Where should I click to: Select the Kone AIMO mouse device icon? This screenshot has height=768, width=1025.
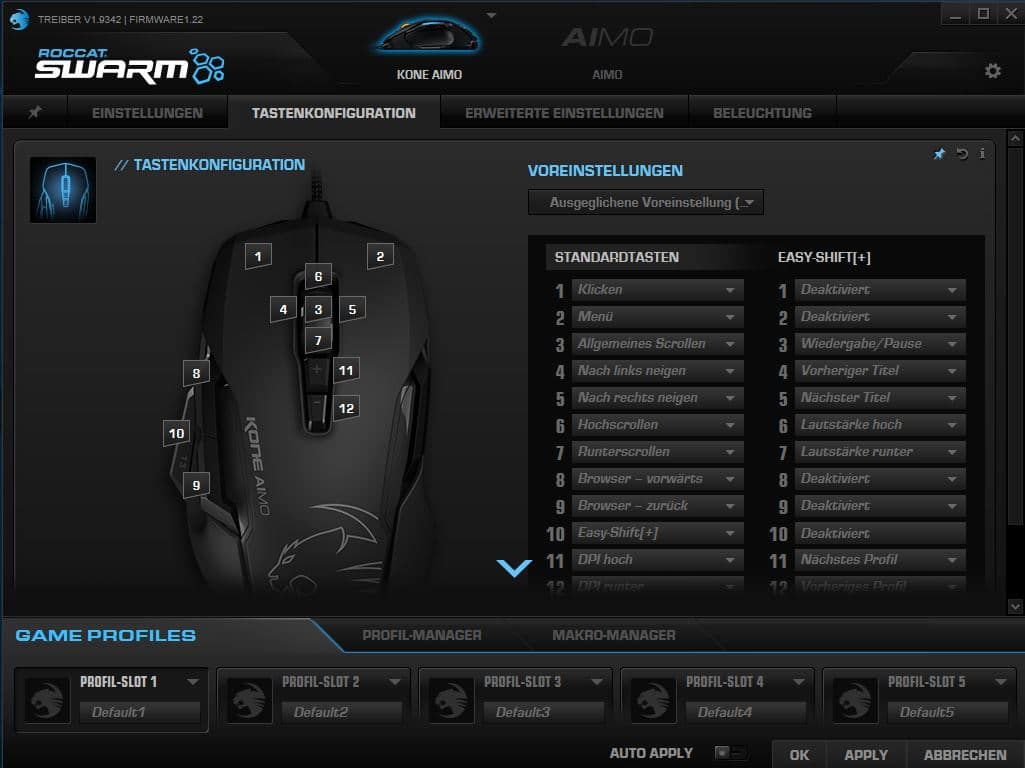(428, 40)
